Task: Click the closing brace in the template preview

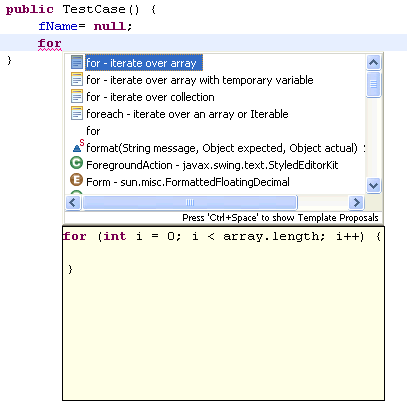Action: tap(70, 269)
